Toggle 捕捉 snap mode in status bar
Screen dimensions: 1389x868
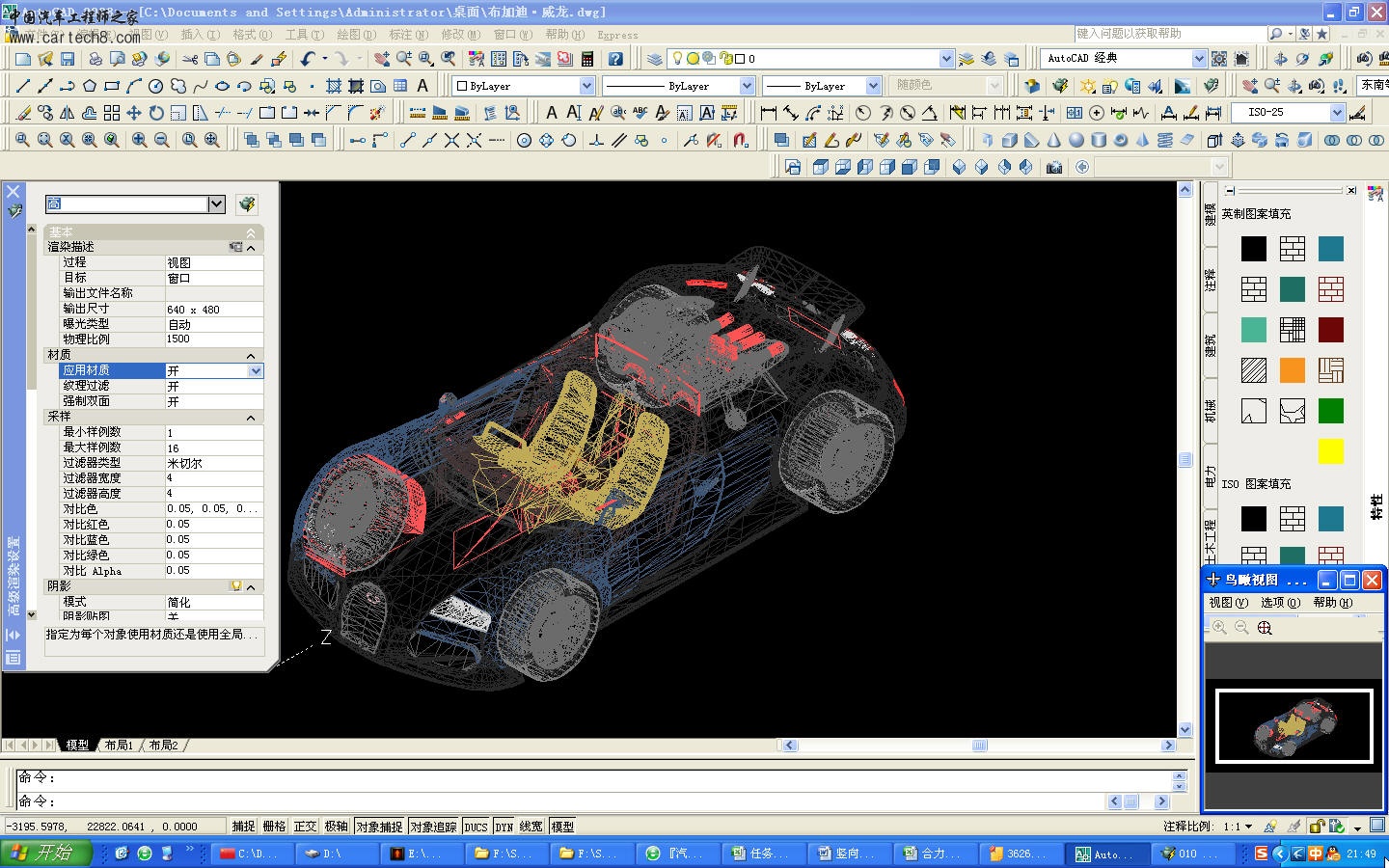click(243, 827)
